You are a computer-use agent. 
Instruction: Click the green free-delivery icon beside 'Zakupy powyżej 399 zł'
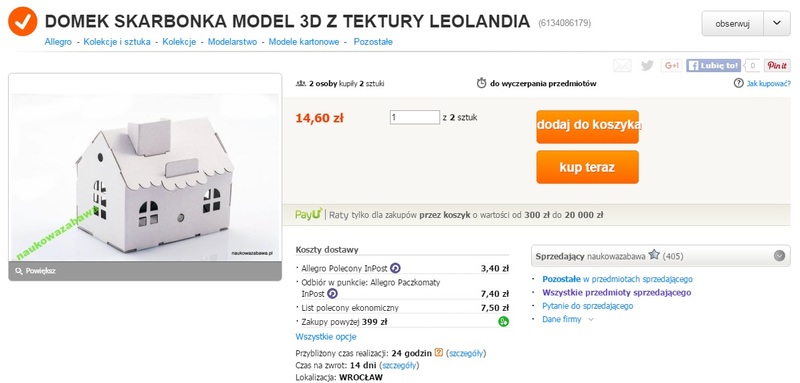click(504, 322)
